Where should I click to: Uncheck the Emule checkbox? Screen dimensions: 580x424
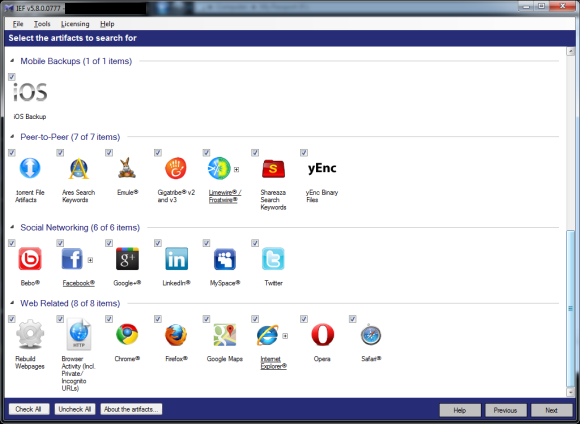[x=109, y=152]
